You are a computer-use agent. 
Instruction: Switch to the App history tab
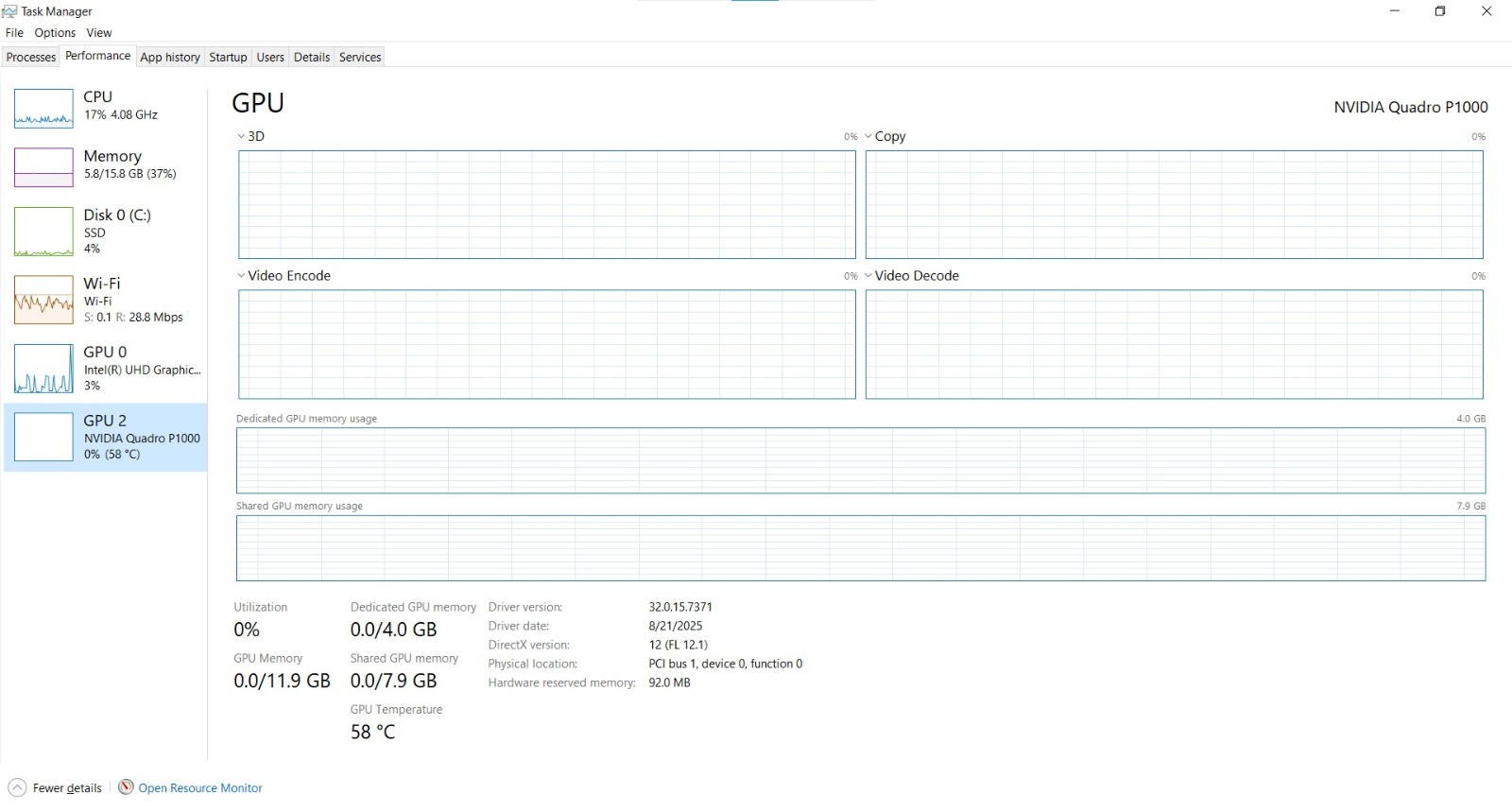[x=170, y=57]
